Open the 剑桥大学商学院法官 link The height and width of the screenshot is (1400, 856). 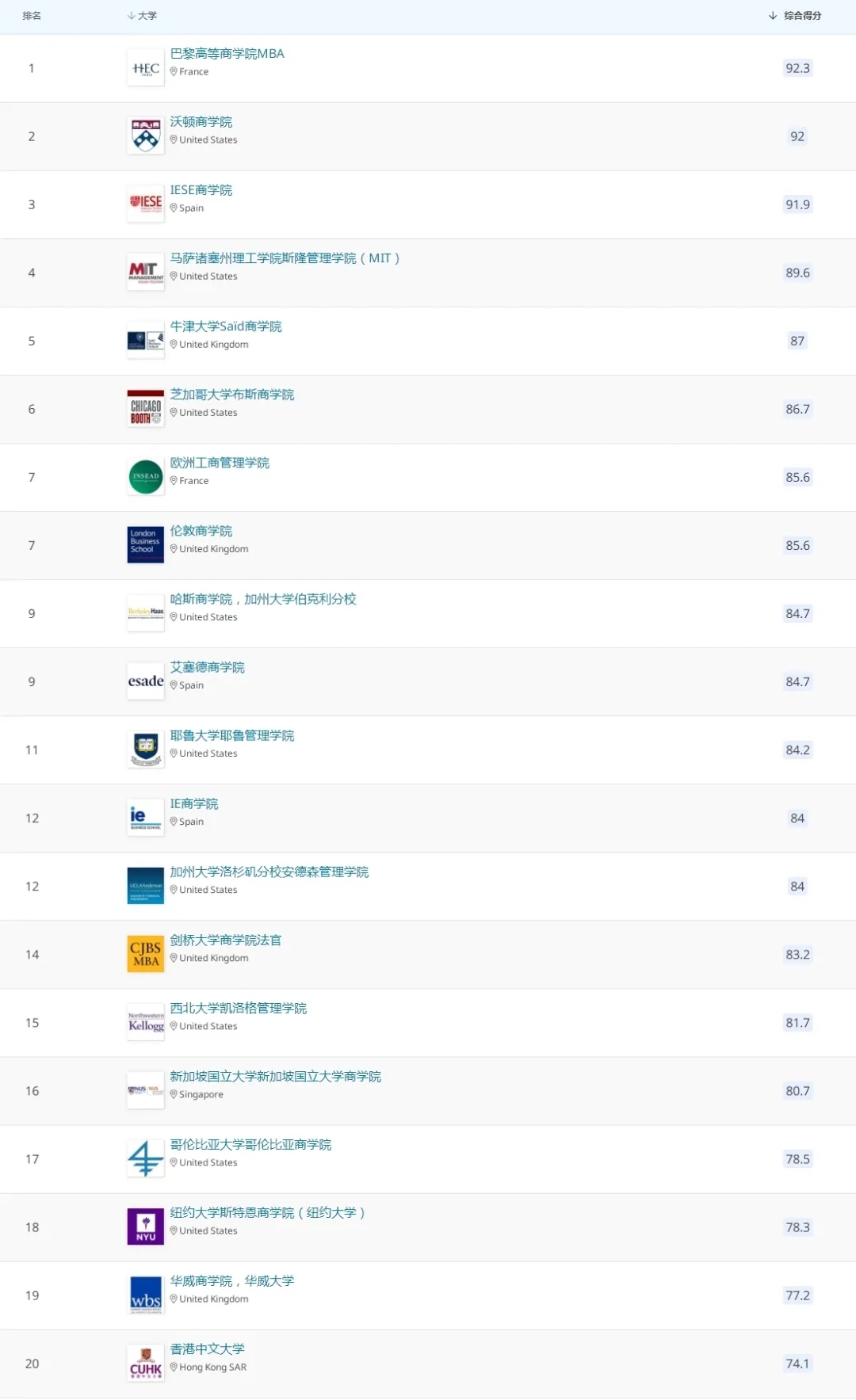tap(226, 940)
